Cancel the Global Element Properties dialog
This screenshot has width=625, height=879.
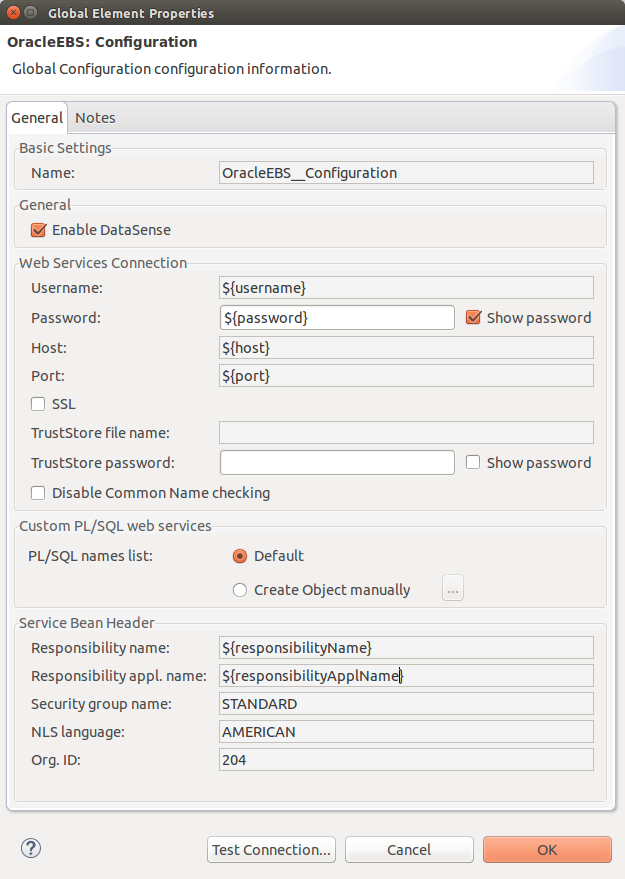409,849
